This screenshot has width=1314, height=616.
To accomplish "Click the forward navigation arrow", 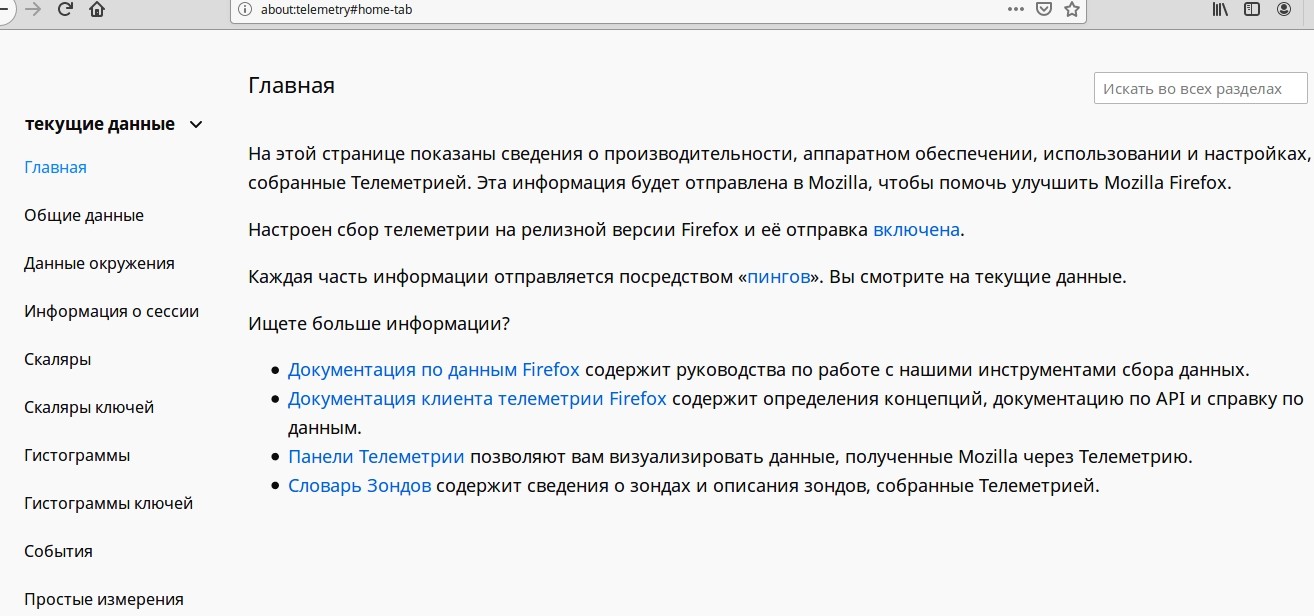I will click(33, 9).
